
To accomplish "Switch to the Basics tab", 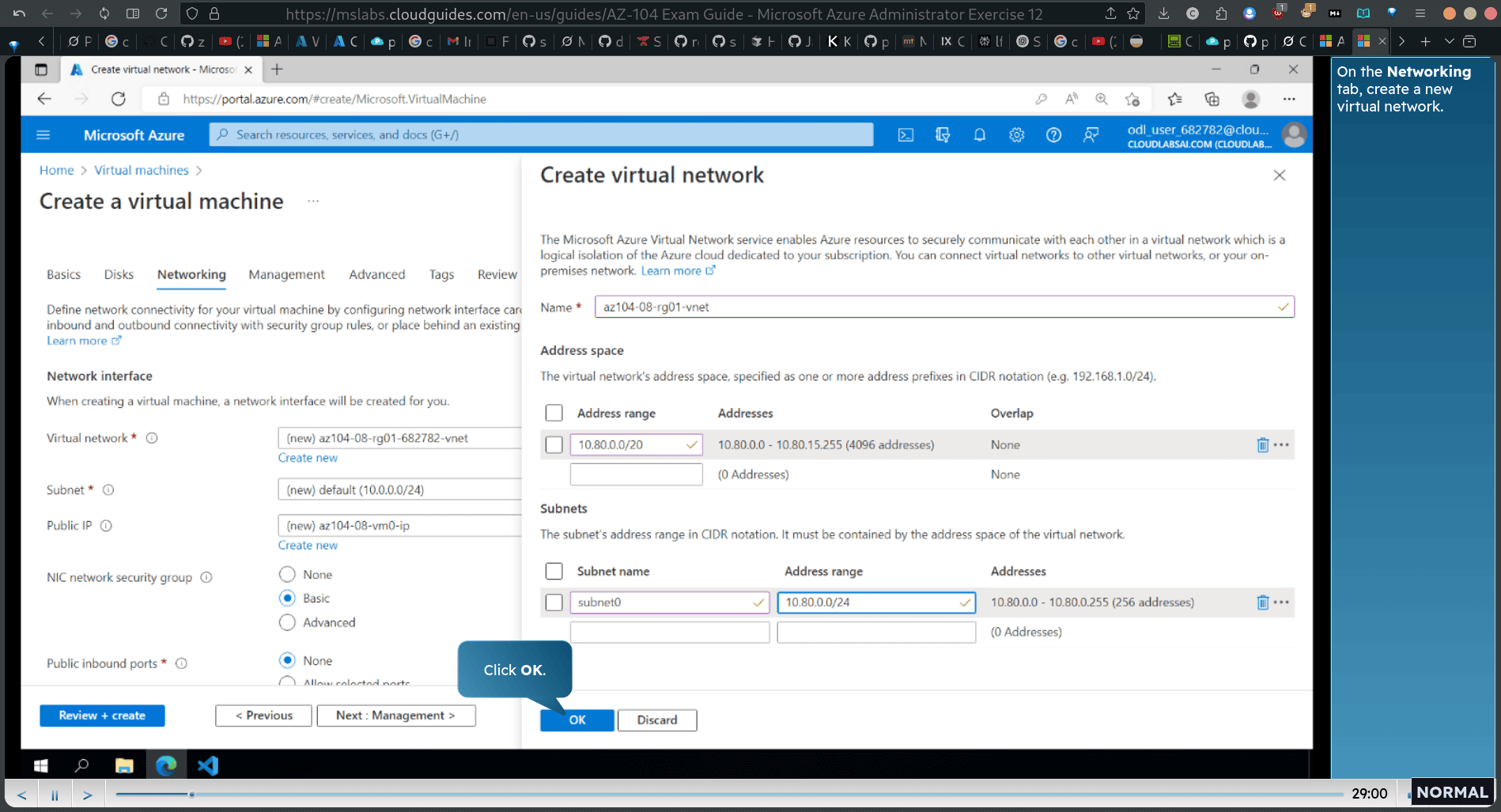I will 63,275.
